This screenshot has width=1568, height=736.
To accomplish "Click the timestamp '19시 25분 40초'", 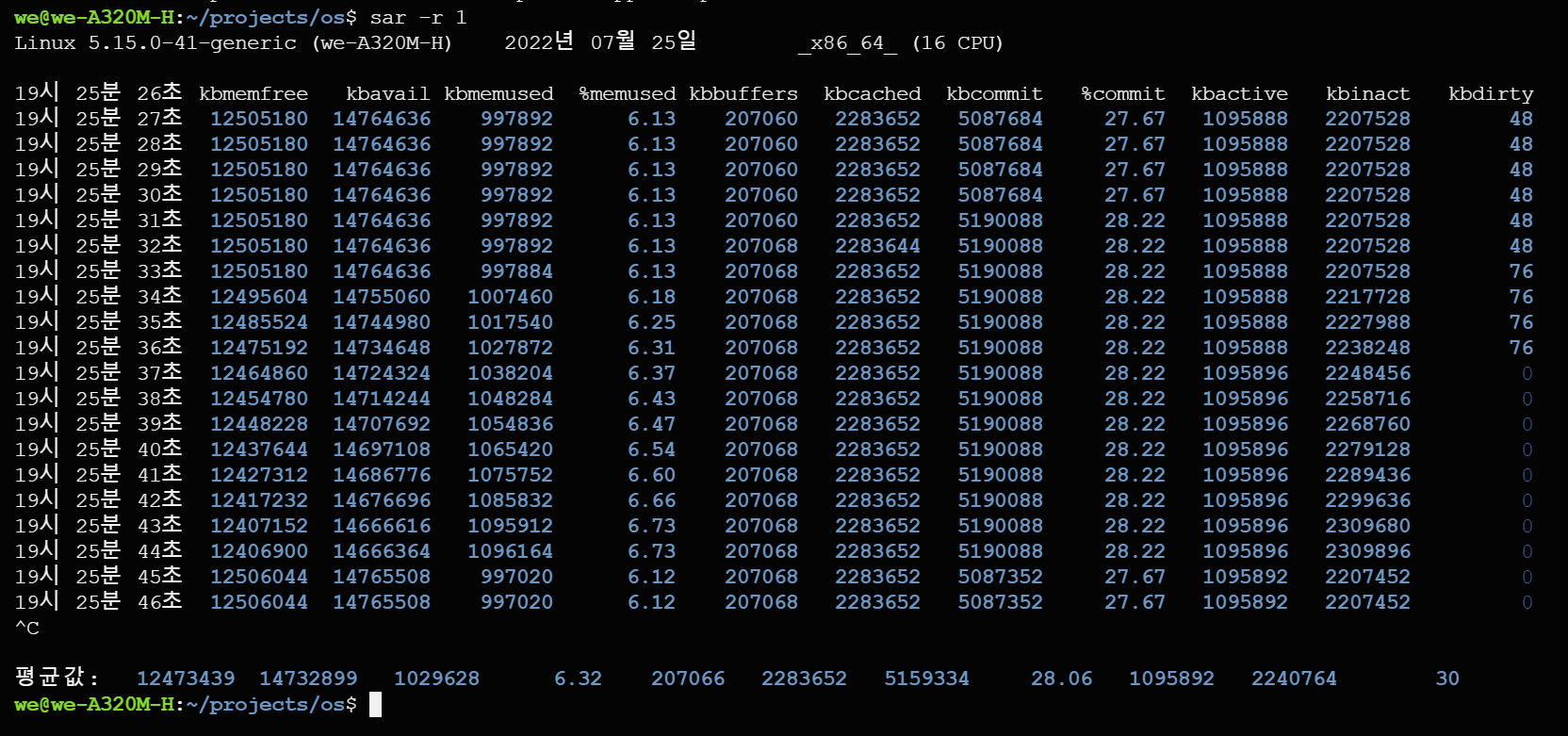I will (98, 449).
